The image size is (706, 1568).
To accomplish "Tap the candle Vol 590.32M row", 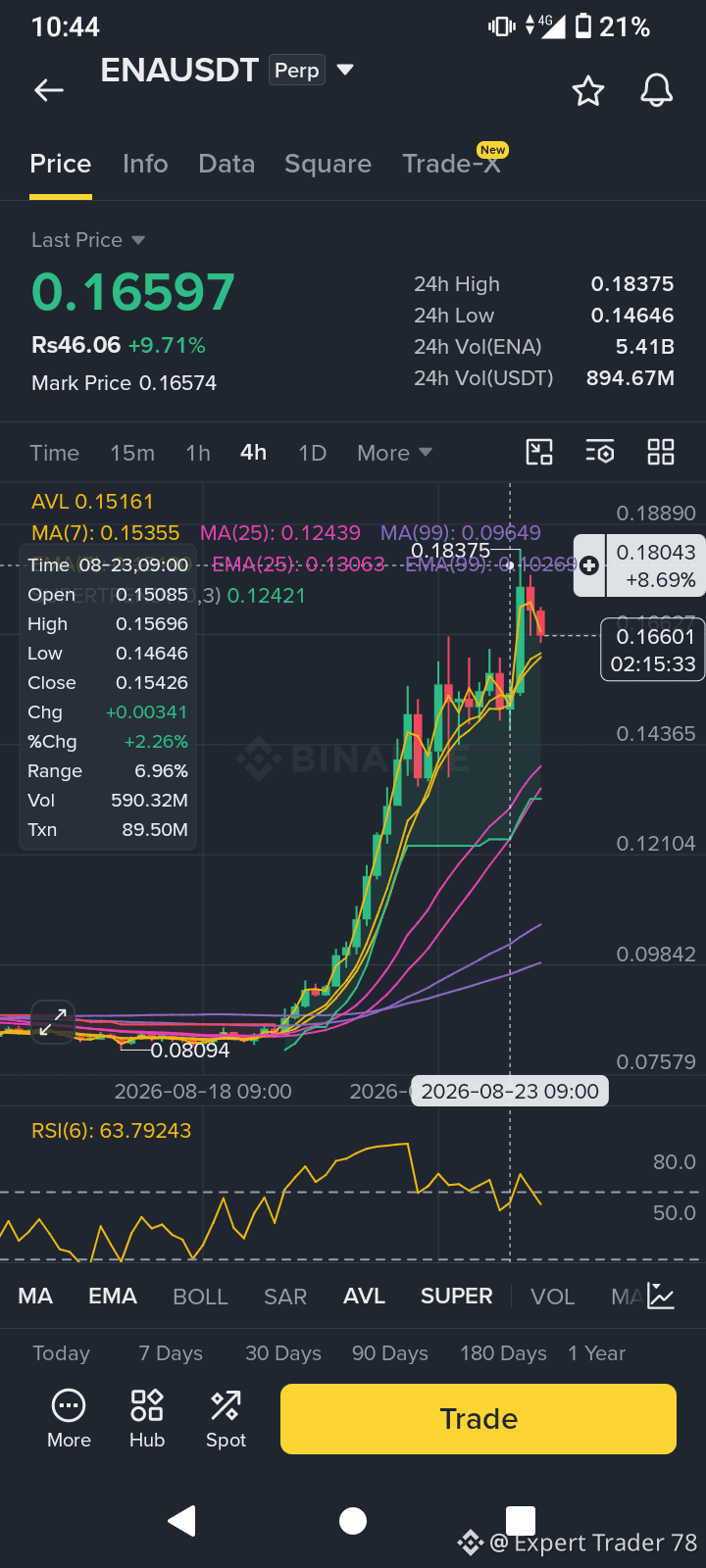I will pos(108,801).
